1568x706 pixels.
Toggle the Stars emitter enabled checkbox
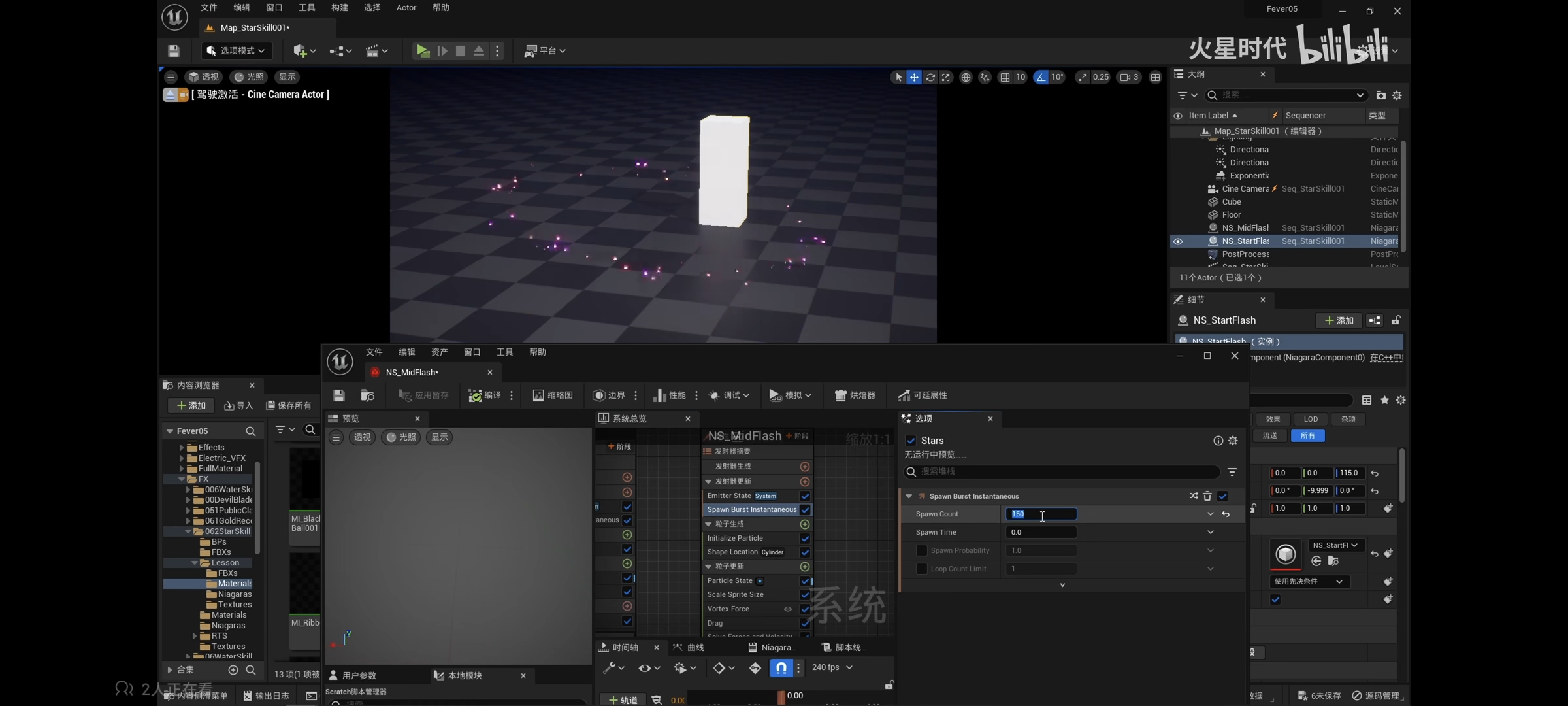tap(911, 441)
